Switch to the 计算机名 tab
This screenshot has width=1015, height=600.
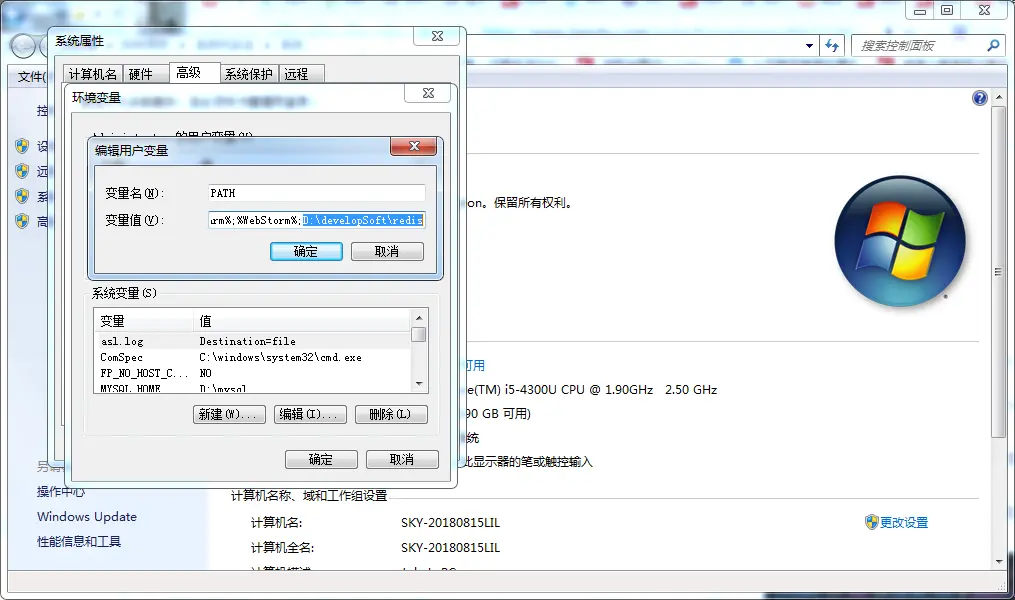(93, 74)
